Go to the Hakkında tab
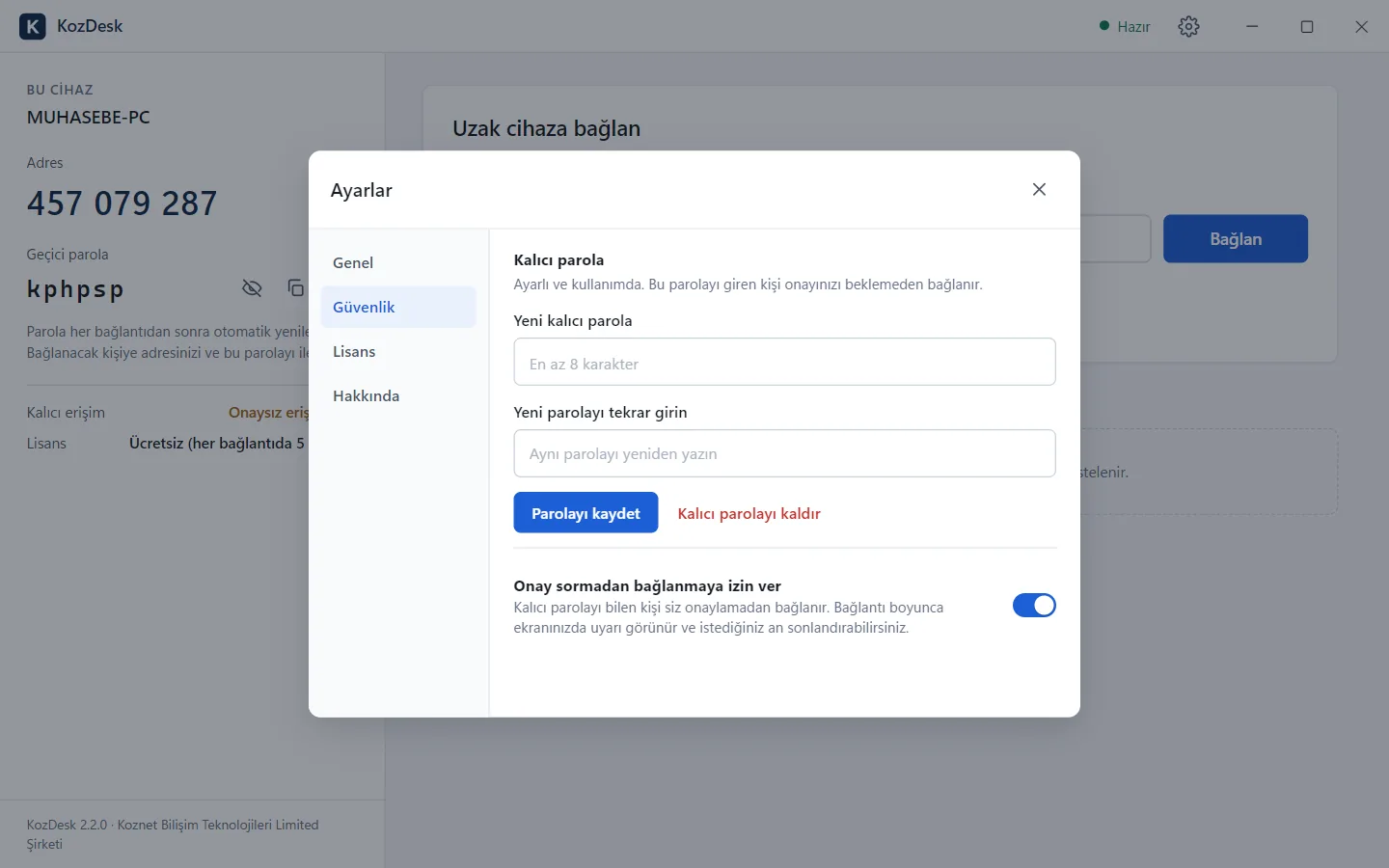The width and height of the screenshot is (1389, 868). click(398, 395)
